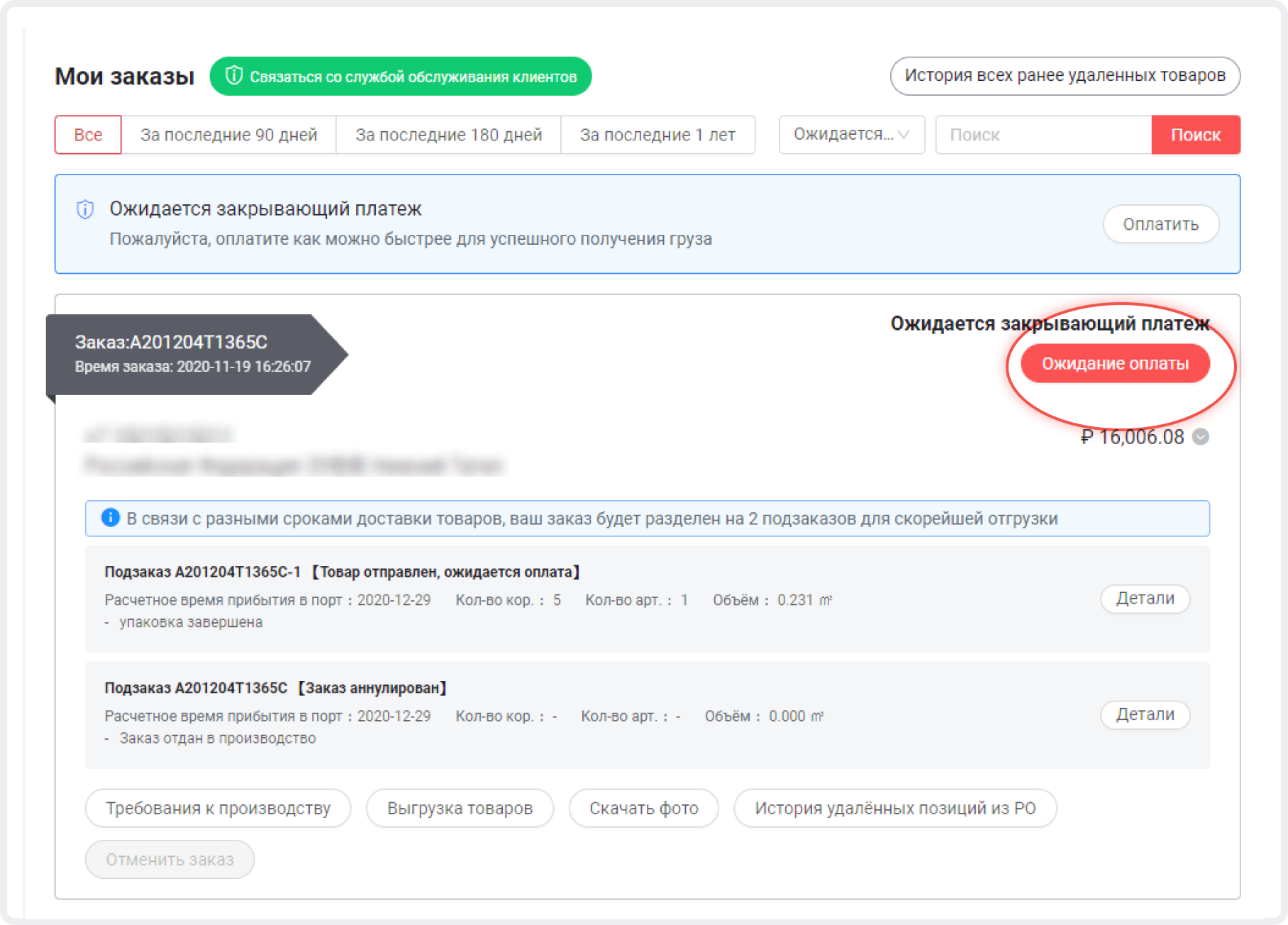
Task: Click the Поиск search input field
Action: coord(1043,135)
